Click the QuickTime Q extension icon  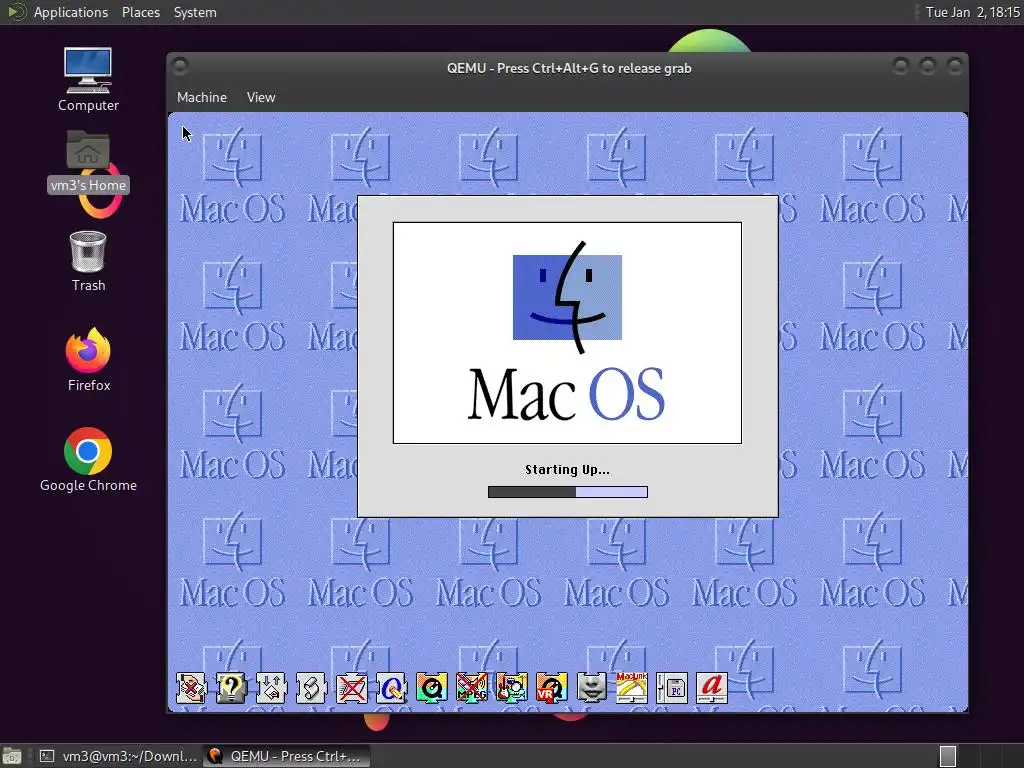(x=431, y=688)
